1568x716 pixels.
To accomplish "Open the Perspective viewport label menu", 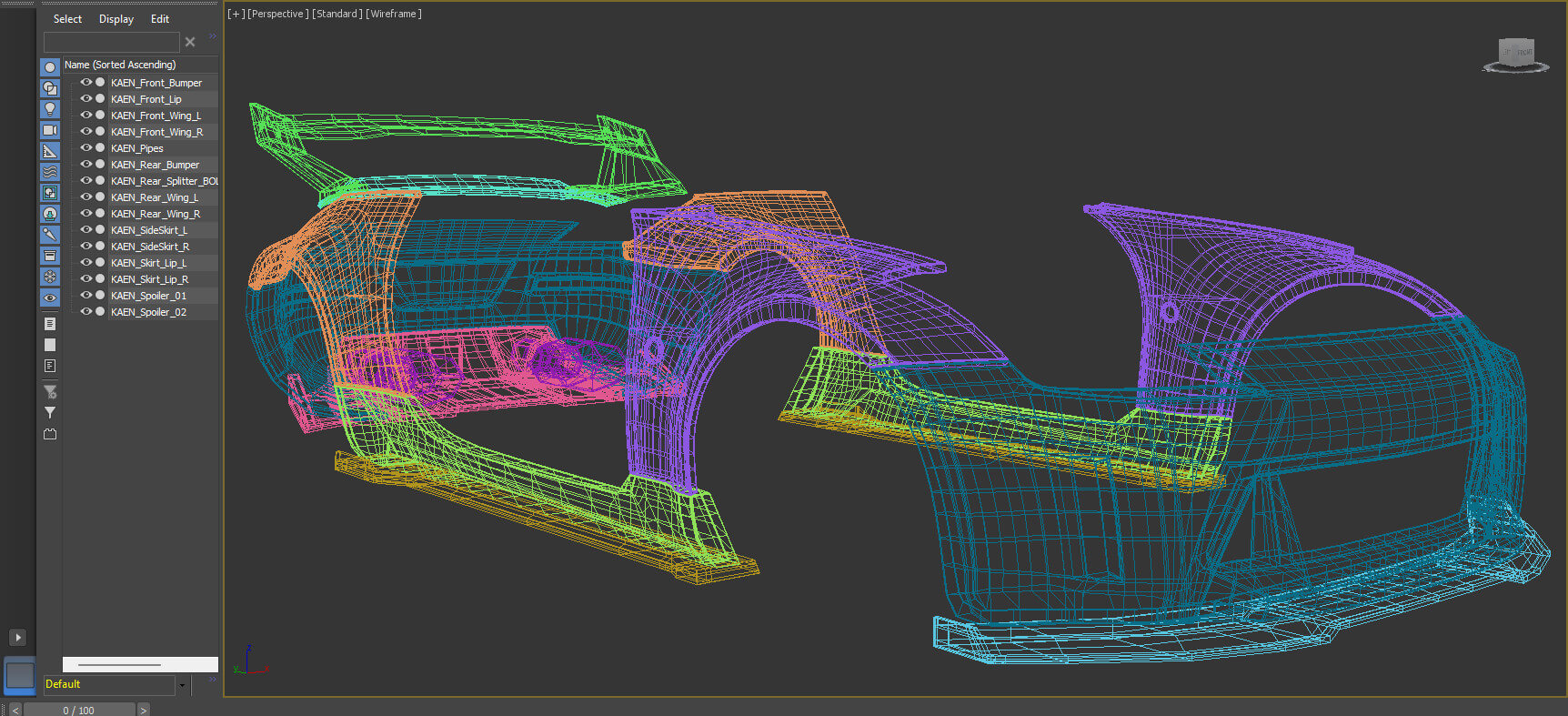I will click(x=278, y=14).
